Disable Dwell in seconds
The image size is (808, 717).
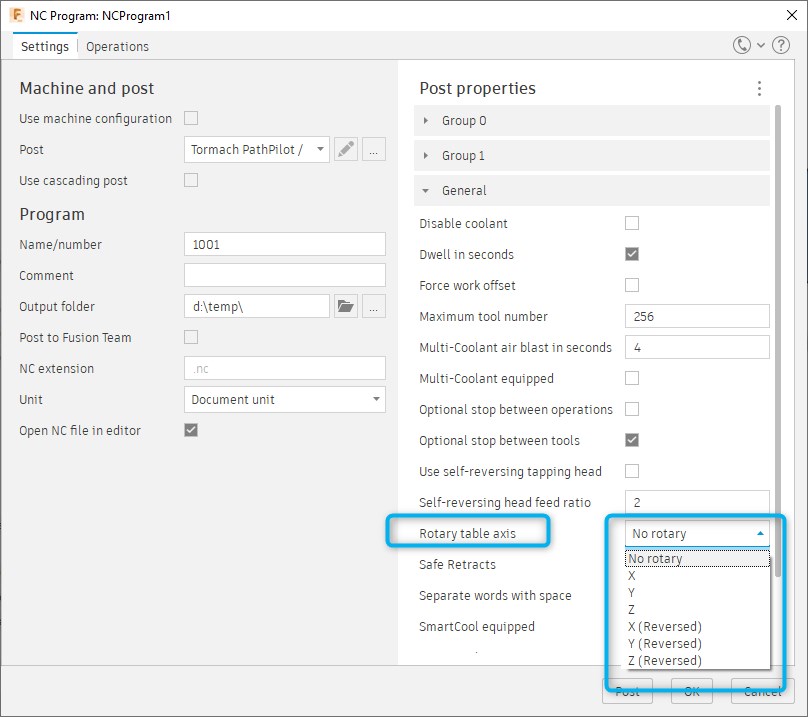(631, 254)
